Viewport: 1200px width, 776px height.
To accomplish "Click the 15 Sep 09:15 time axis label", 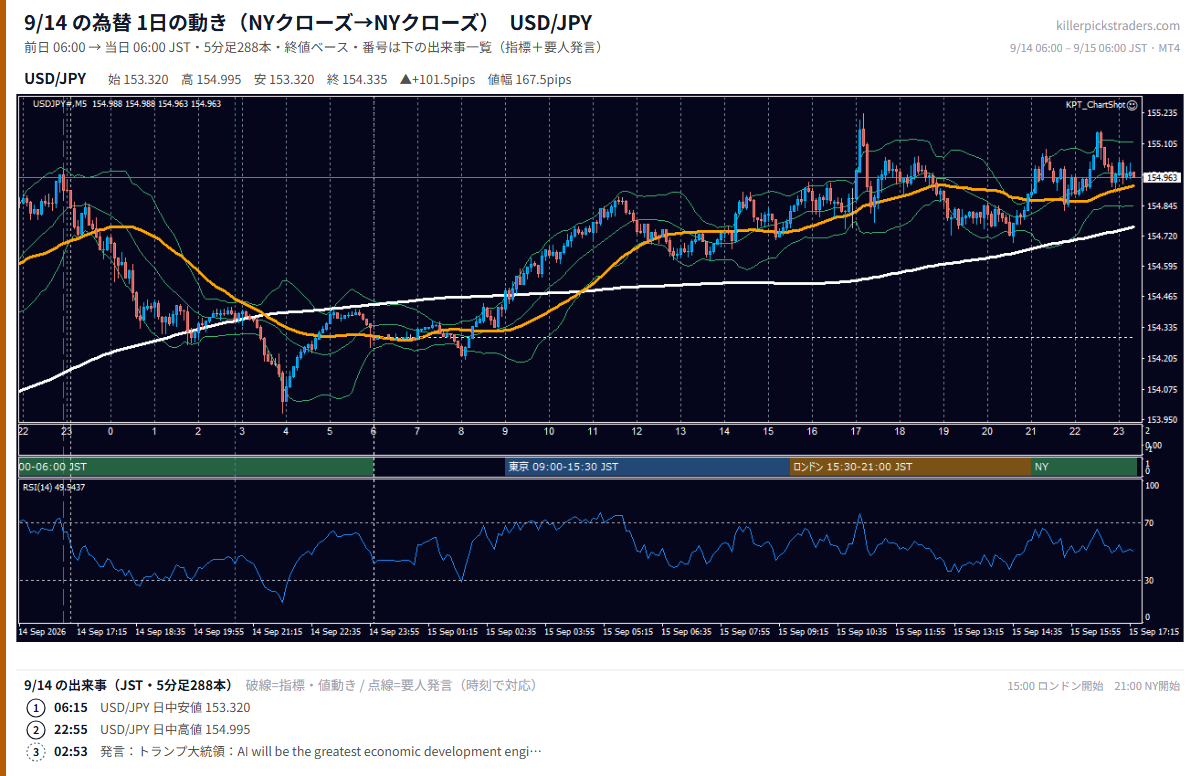I will [x=805, y=632].
